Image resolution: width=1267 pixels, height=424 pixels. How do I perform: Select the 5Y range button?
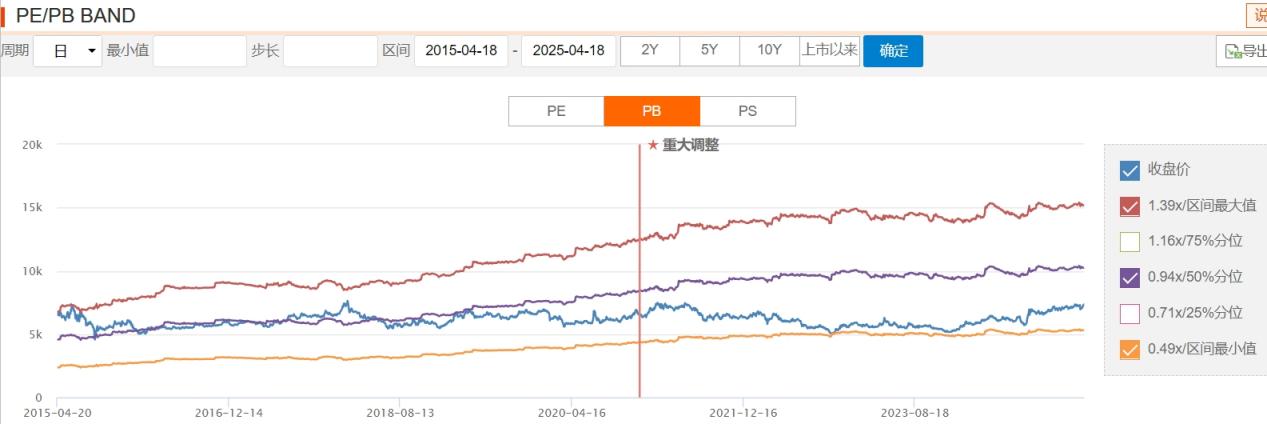710,51
